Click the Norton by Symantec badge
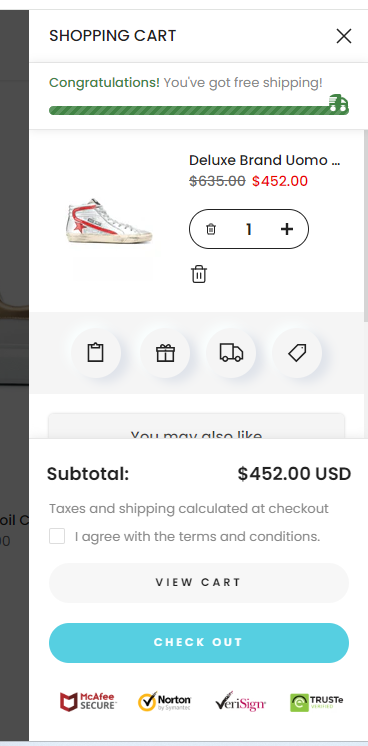Screen dimensions: 368x746 click(165, 702)
